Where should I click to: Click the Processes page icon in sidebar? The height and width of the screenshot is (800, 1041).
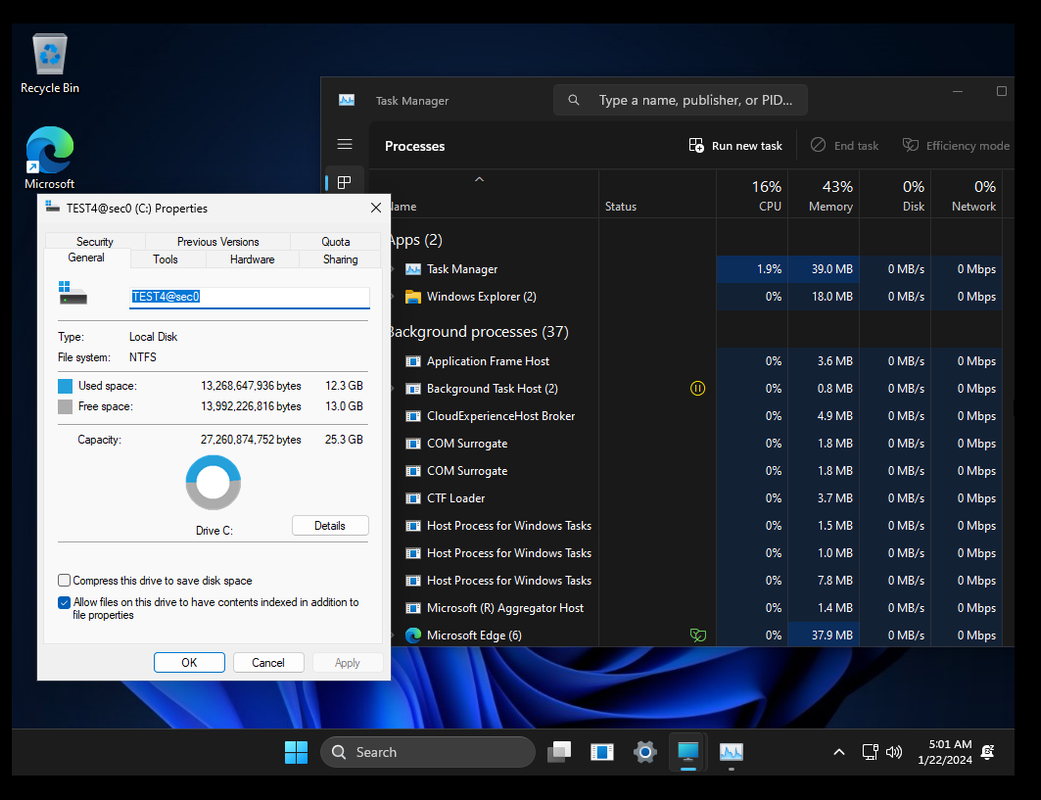[x=344, y=182]
